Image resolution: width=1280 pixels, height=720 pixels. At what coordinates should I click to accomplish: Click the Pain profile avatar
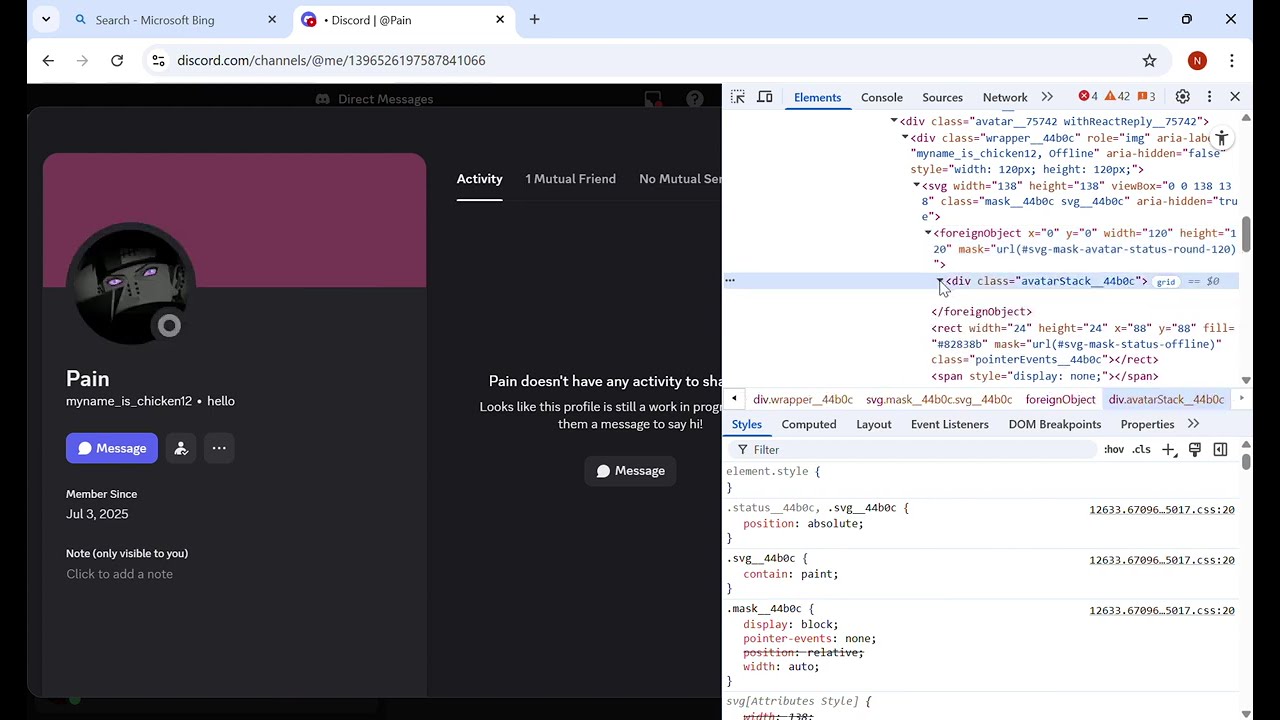(x=130, y=284)
